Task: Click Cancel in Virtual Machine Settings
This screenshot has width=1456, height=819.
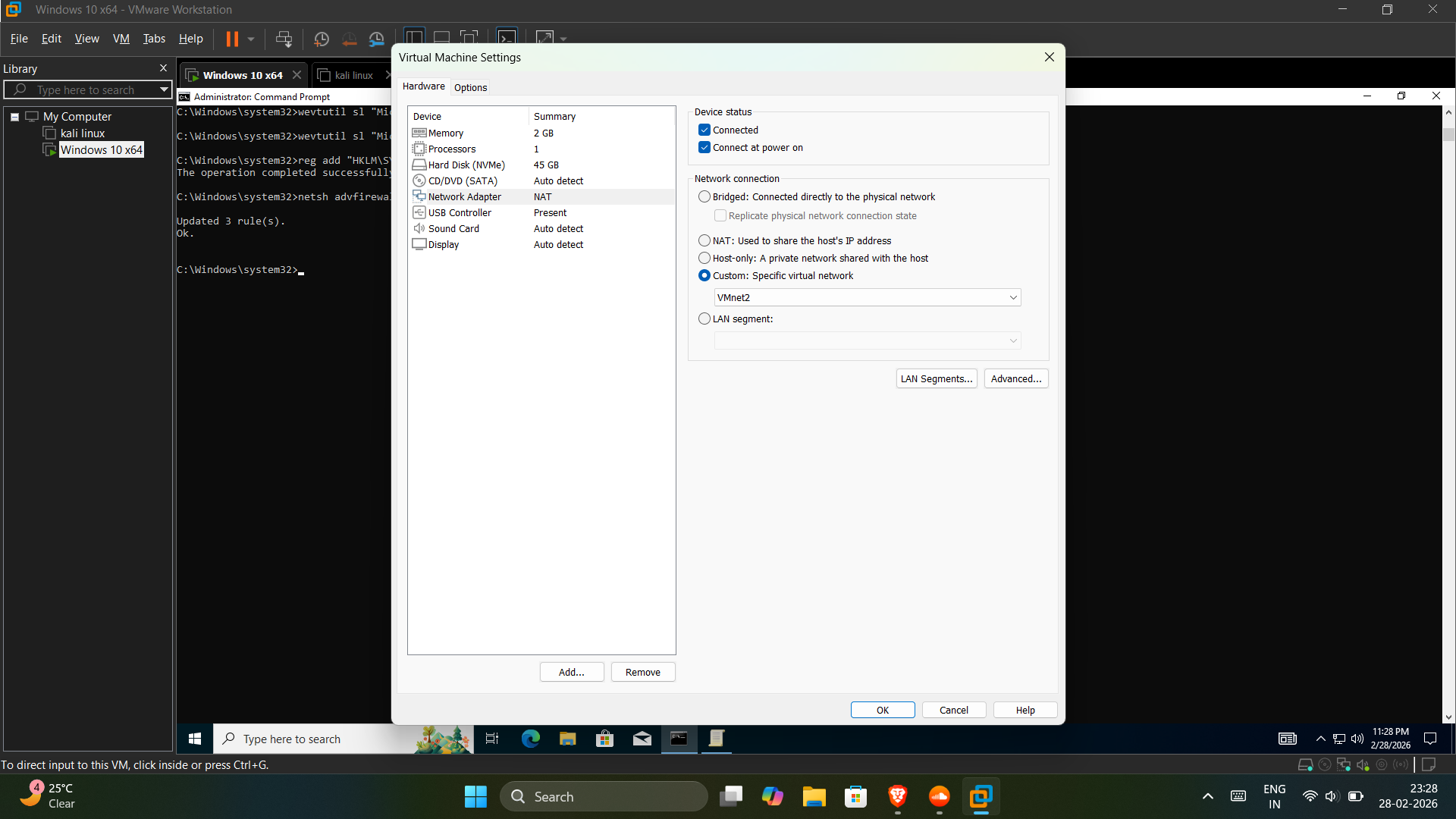Action: click(x=954, y=710)
